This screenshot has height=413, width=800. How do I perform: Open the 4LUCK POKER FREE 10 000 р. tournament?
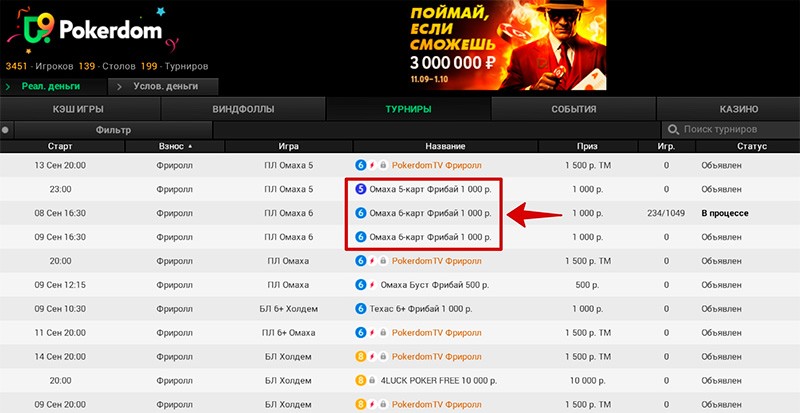[440, 380]
